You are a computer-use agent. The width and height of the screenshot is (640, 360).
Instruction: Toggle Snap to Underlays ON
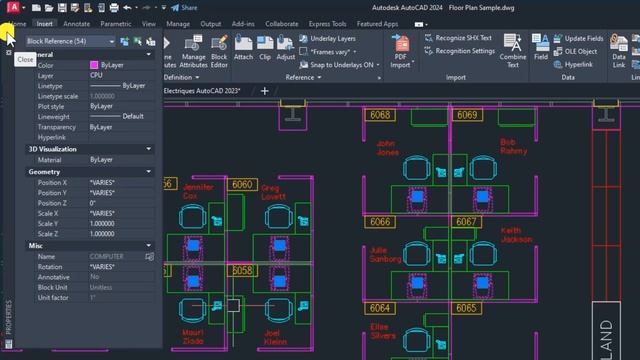[337, 64]
